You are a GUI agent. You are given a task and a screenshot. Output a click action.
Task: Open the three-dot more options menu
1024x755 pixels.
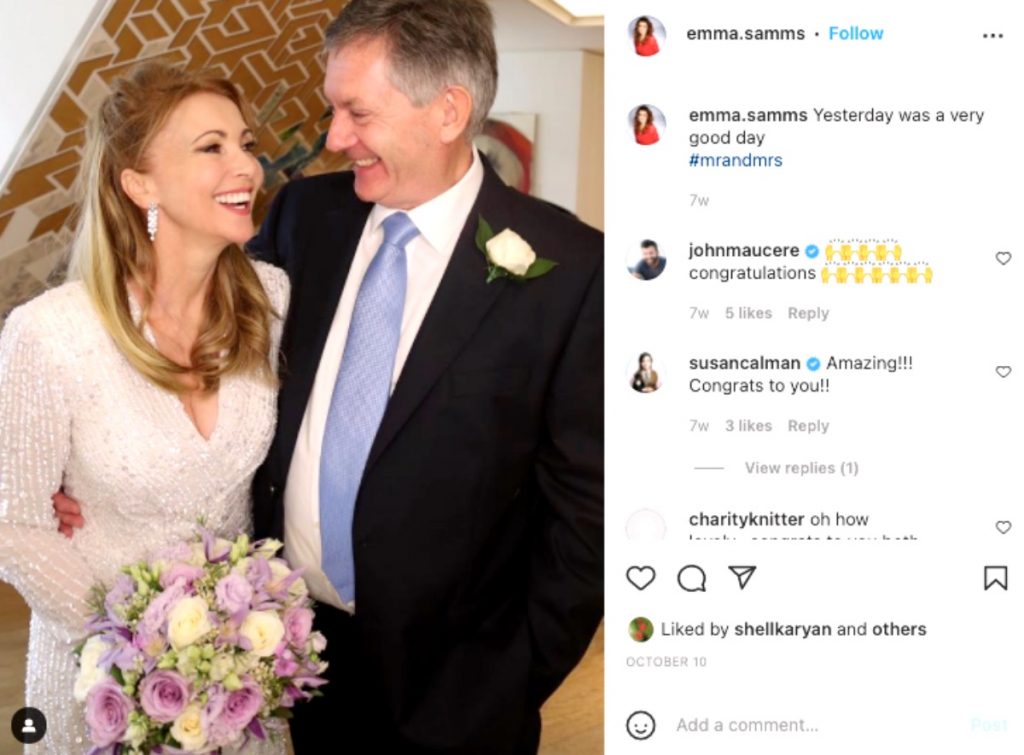993,36
